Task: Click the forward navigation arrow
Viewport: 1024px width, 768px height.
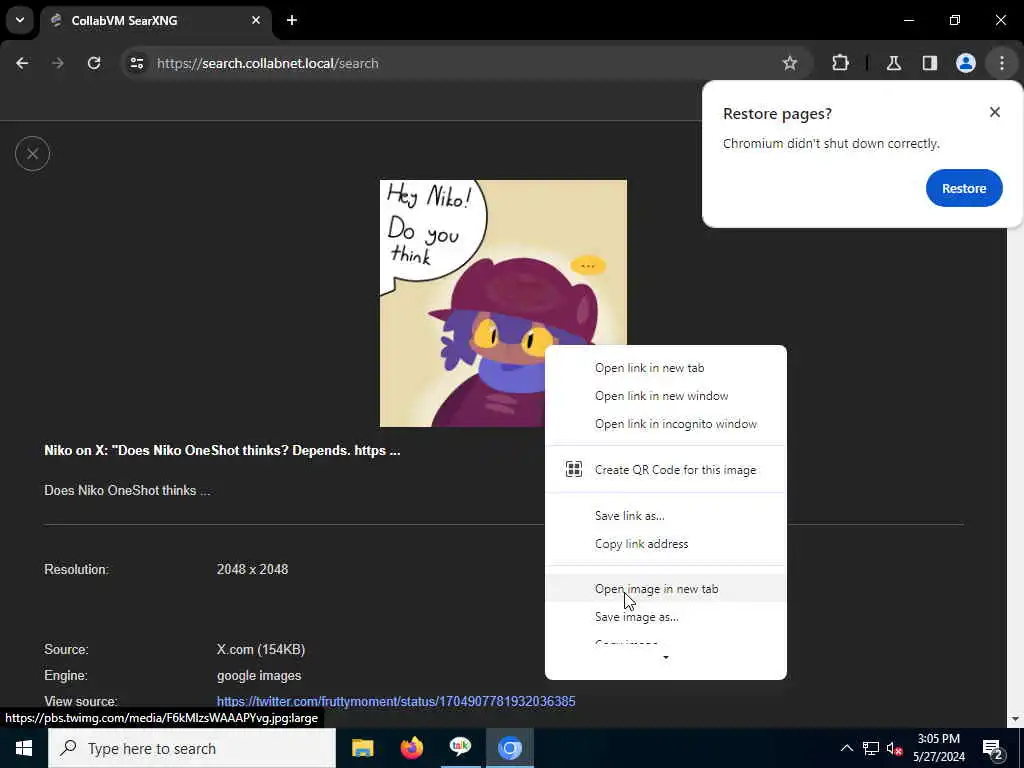Action: tap(58, 63)
